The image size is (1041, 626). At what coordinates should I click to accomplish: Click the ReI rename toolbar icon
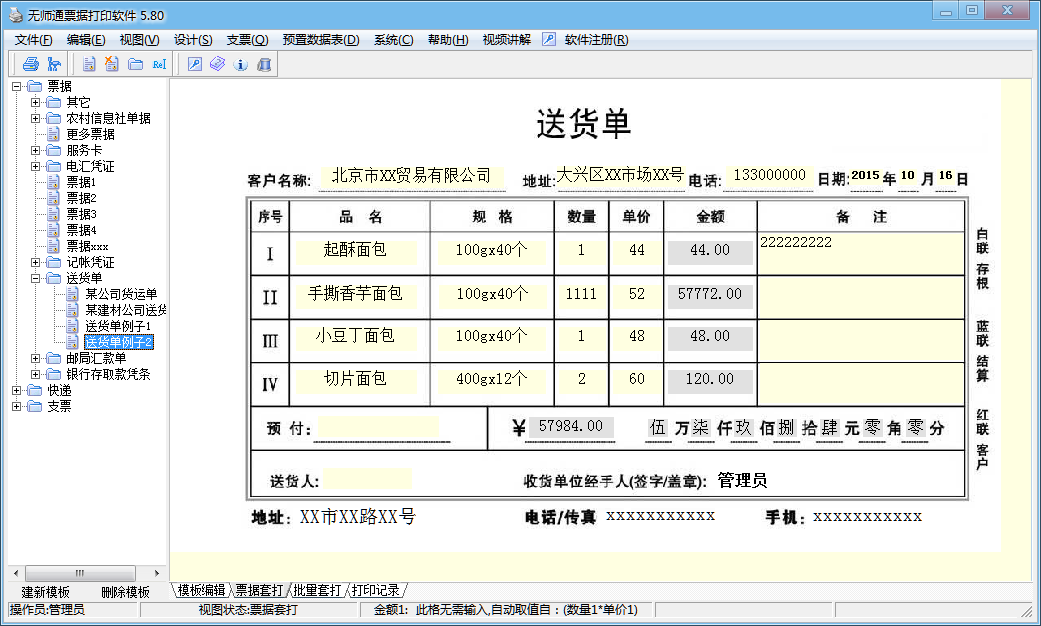coord(160,62)
